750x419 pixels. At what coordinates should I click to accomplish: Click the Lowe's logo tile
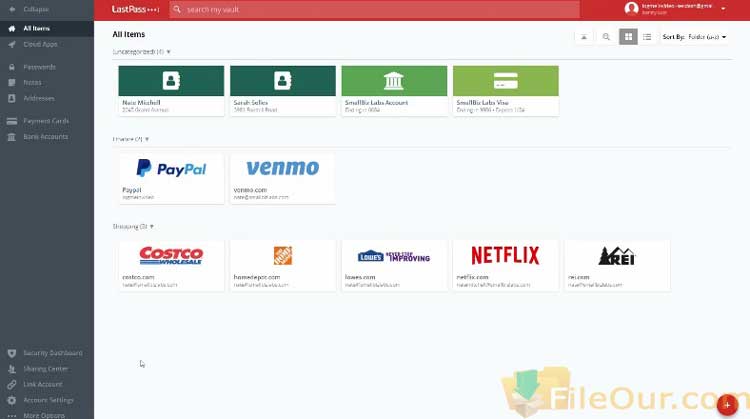(394, 256)
